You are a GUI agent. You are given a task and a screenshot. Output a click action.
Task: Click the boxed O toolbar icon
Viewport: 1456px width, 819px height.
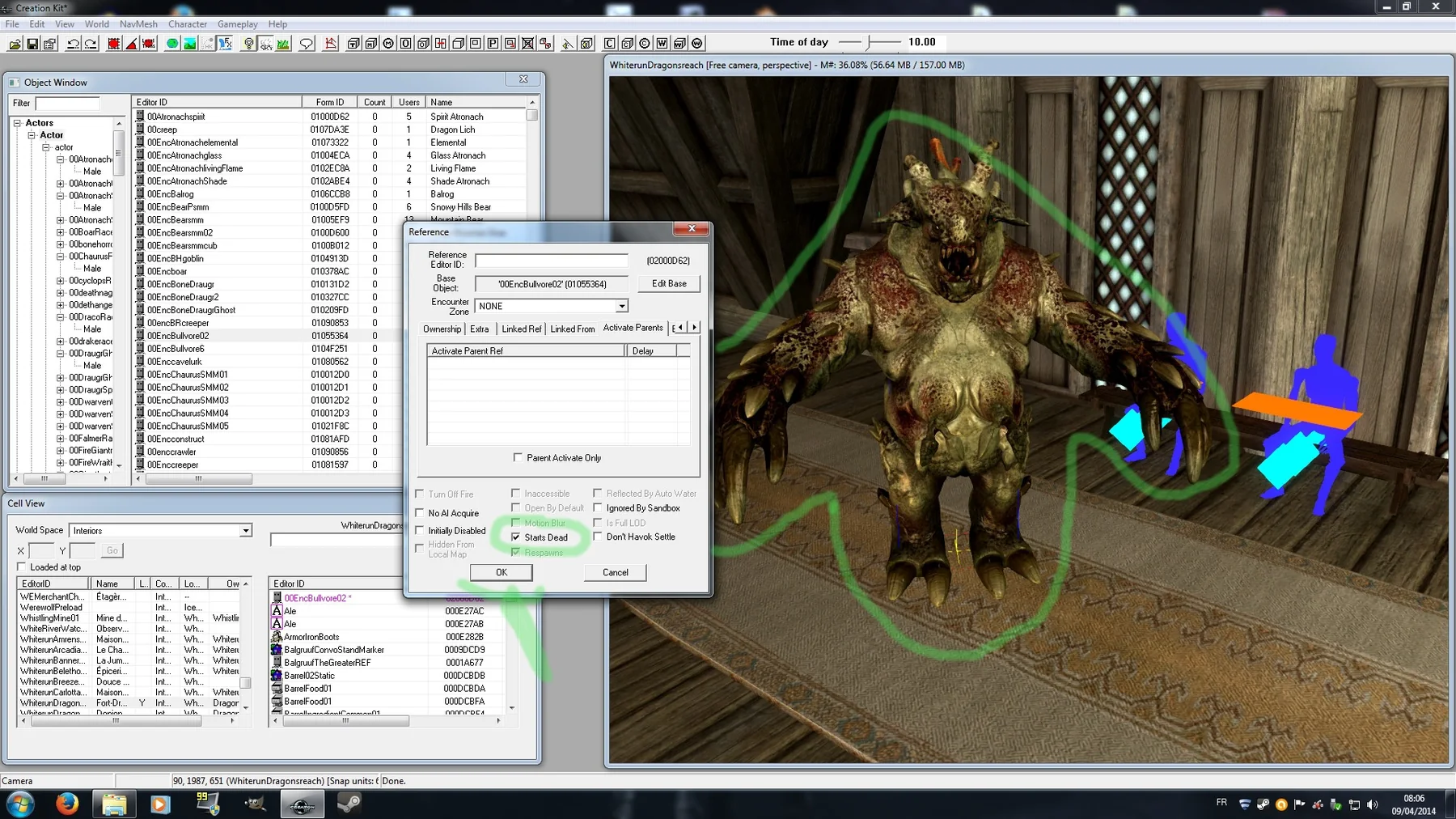405,44
